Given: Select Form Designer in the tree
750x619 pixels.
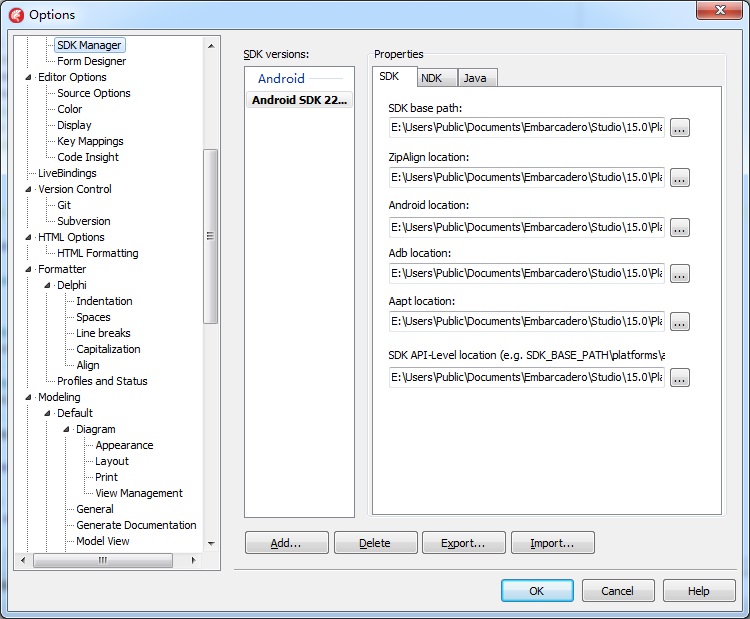Looking at the screenshot, I should point(91,61).
